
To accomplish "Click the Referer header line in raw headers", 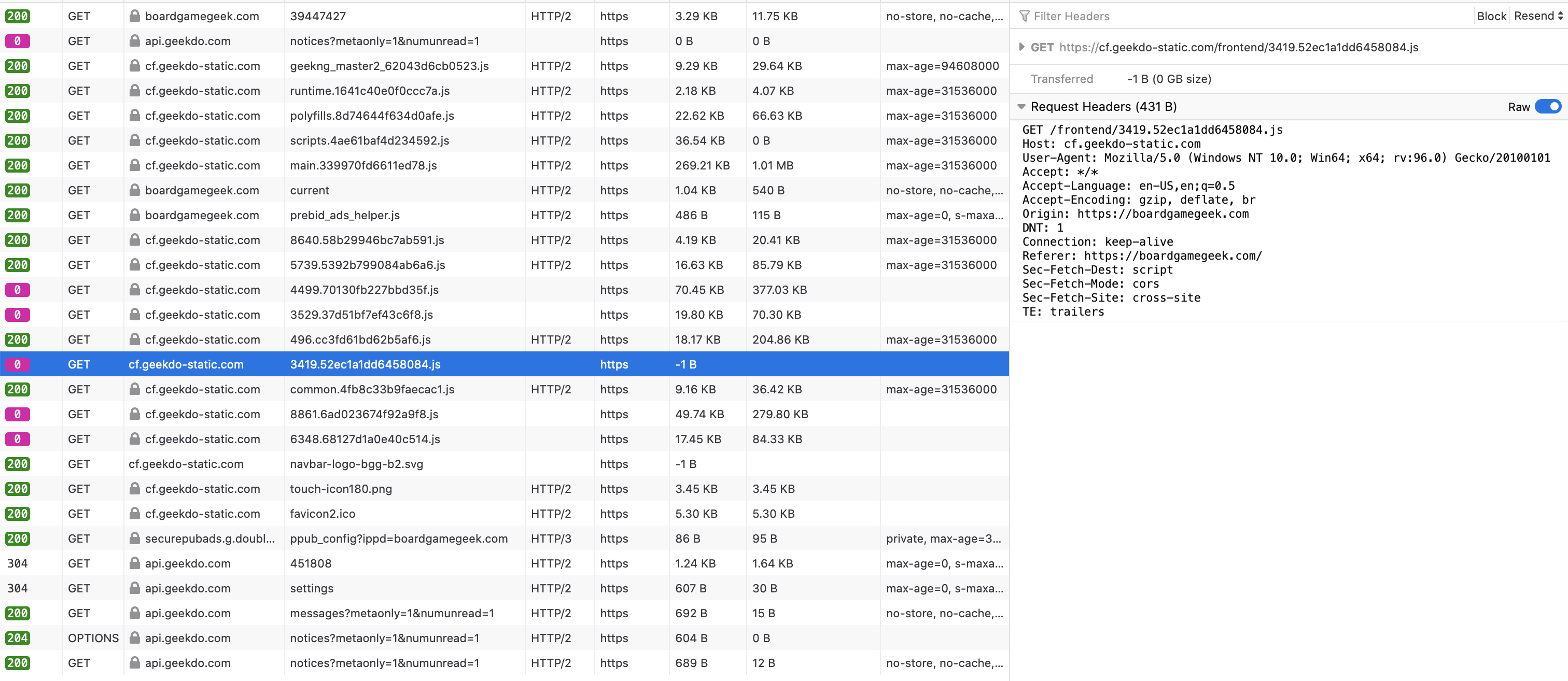I will pos(1142,256).
